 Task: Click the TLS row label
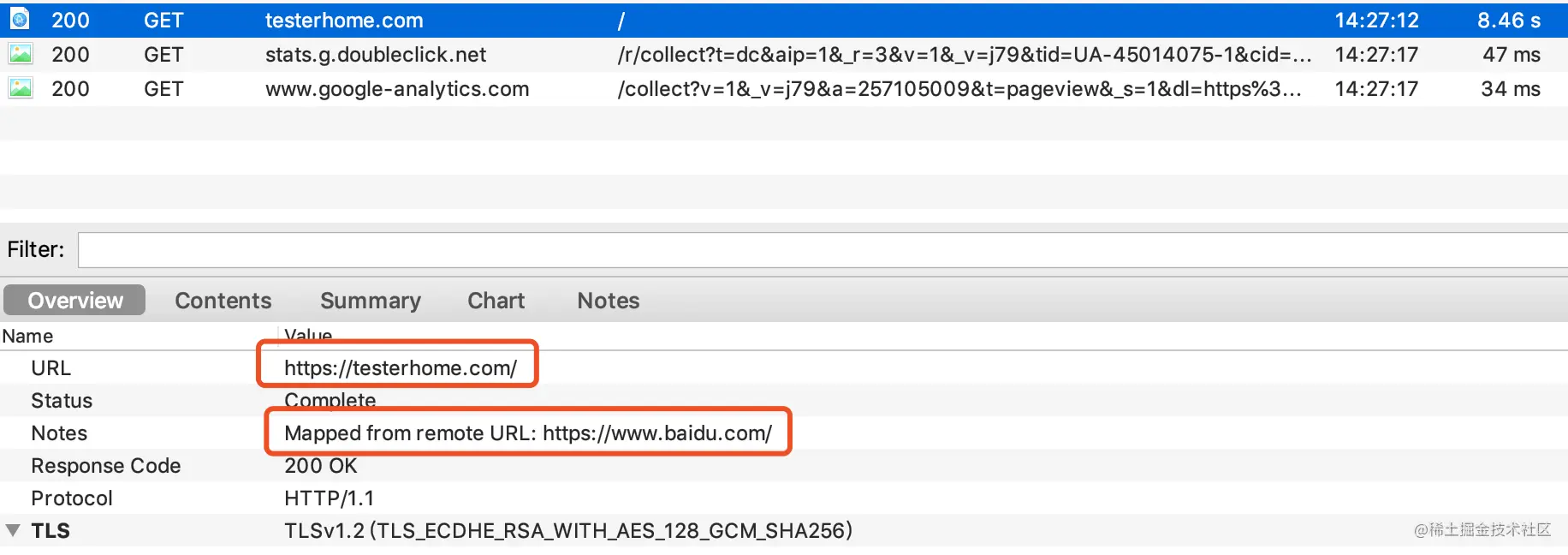tap(50, 531)
